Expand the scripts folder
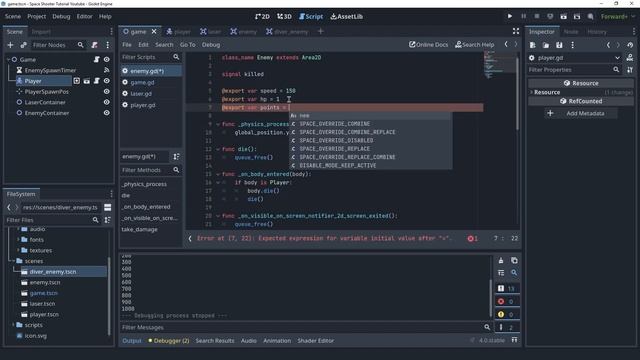The width and height of the screenshot is (640, 360). pyautogui.click(x=13, y=325)
